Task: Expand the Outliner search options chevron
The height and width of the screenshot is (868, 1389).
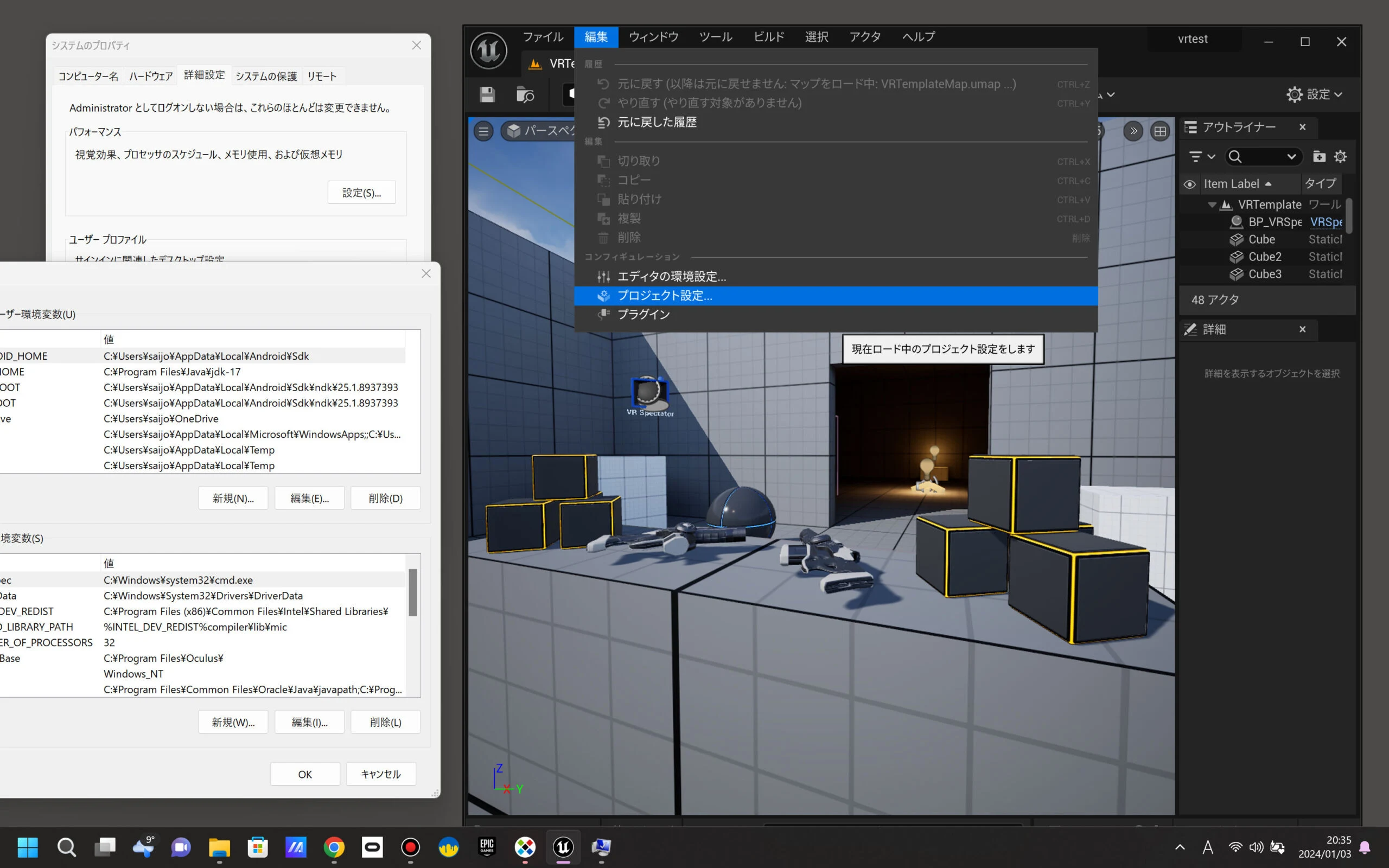Action: click(1291, 157)
